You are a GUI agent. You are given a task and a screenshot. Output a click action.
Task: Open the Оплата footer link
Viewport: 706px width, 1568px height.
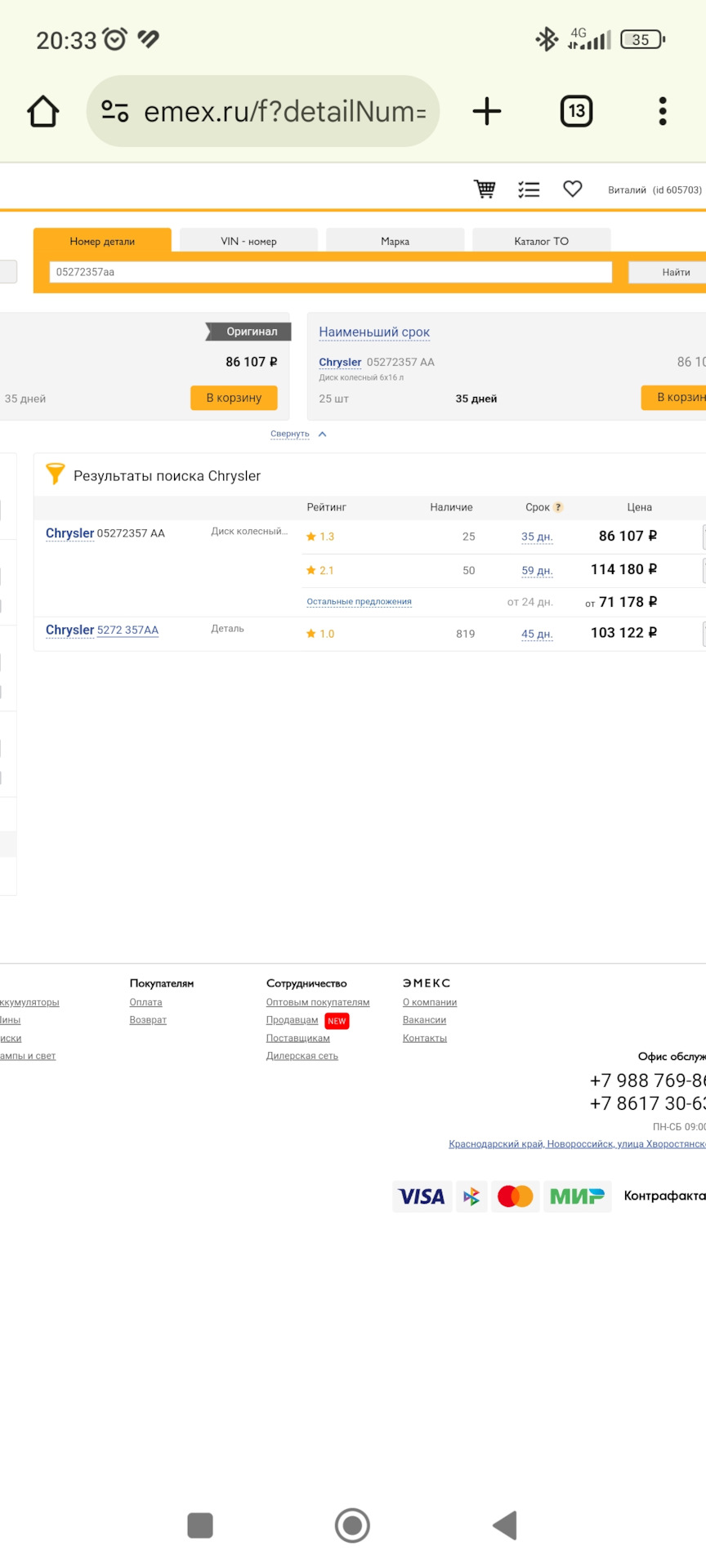coord(145,1002)
